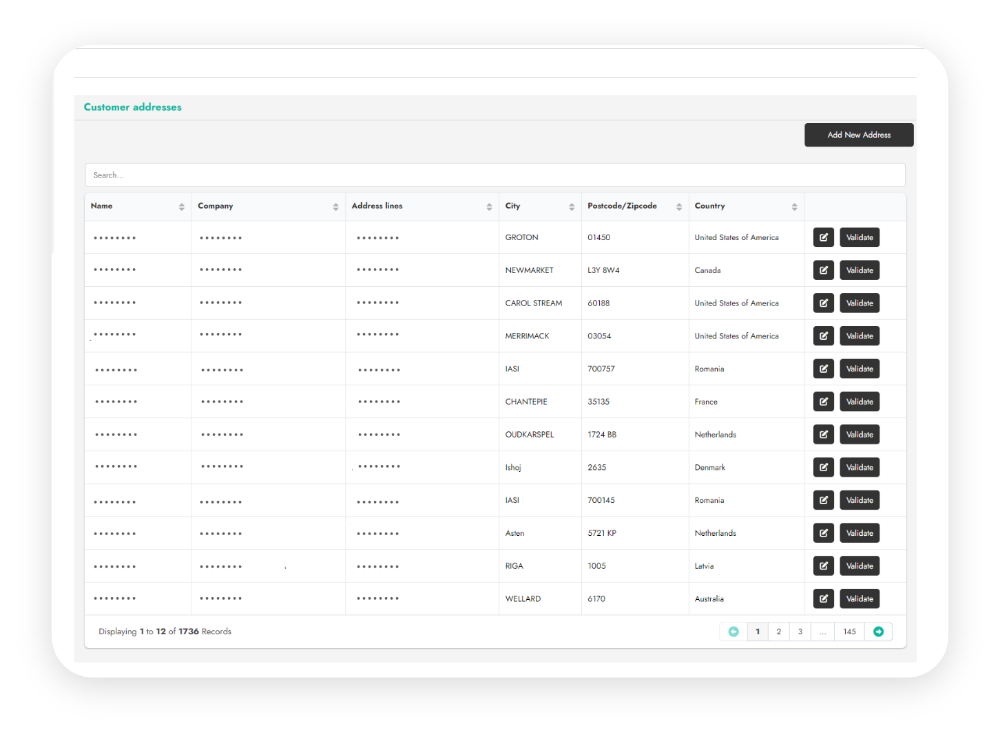Validate the GROTON address

click(x=860, y=237)
